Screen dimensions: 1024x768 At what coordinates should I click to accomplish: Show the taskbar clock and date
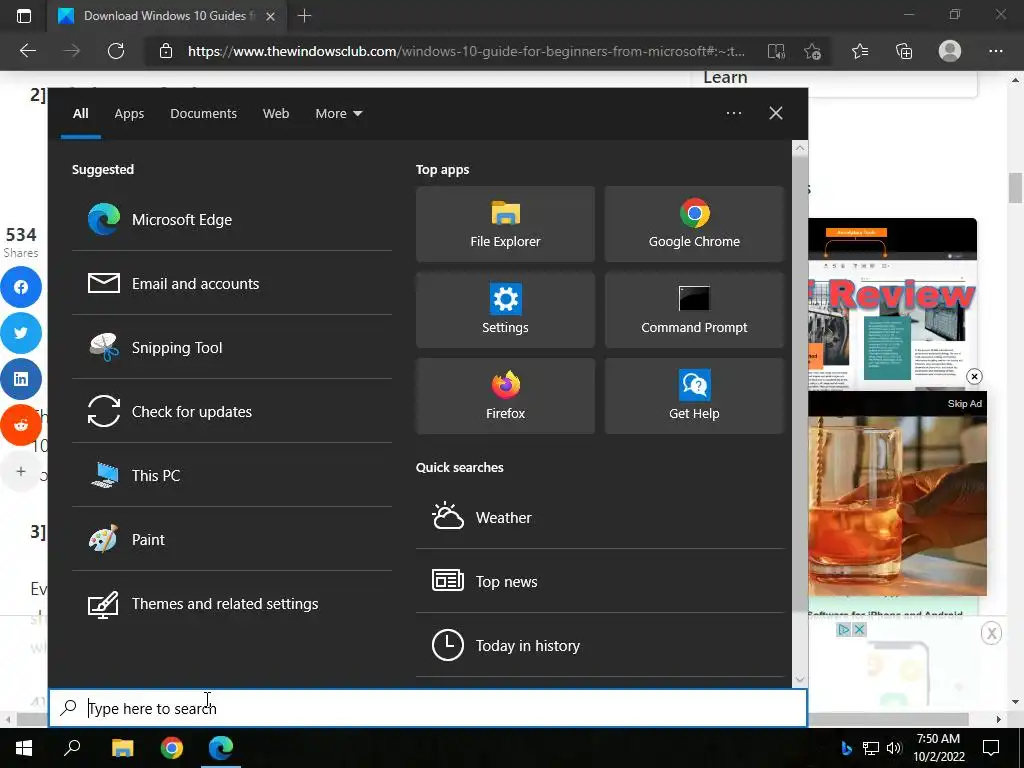click(x=938, y=748)
